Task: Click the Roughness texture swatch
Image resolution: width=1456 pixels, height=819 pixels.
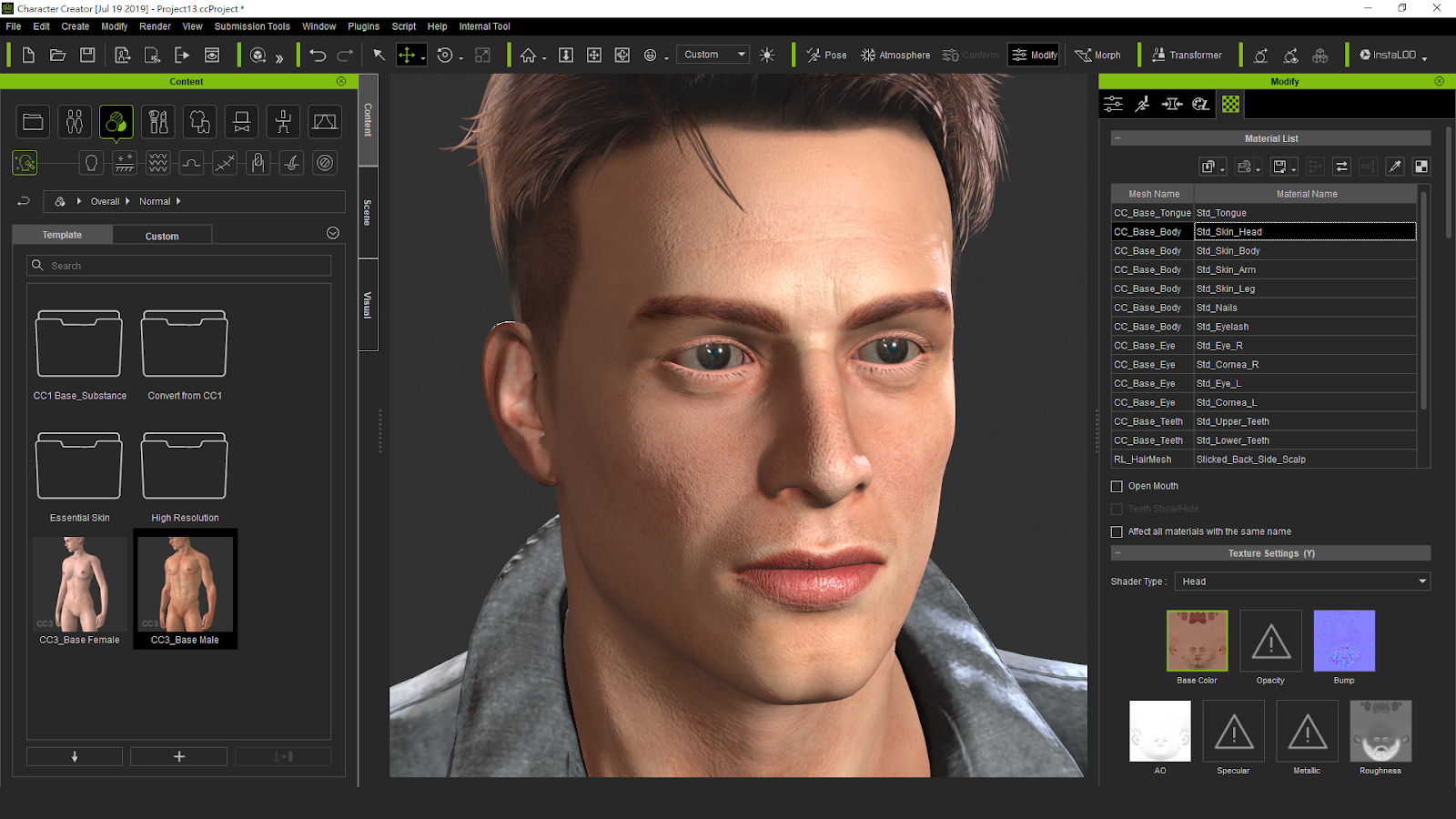Action: pos(1380,731)
